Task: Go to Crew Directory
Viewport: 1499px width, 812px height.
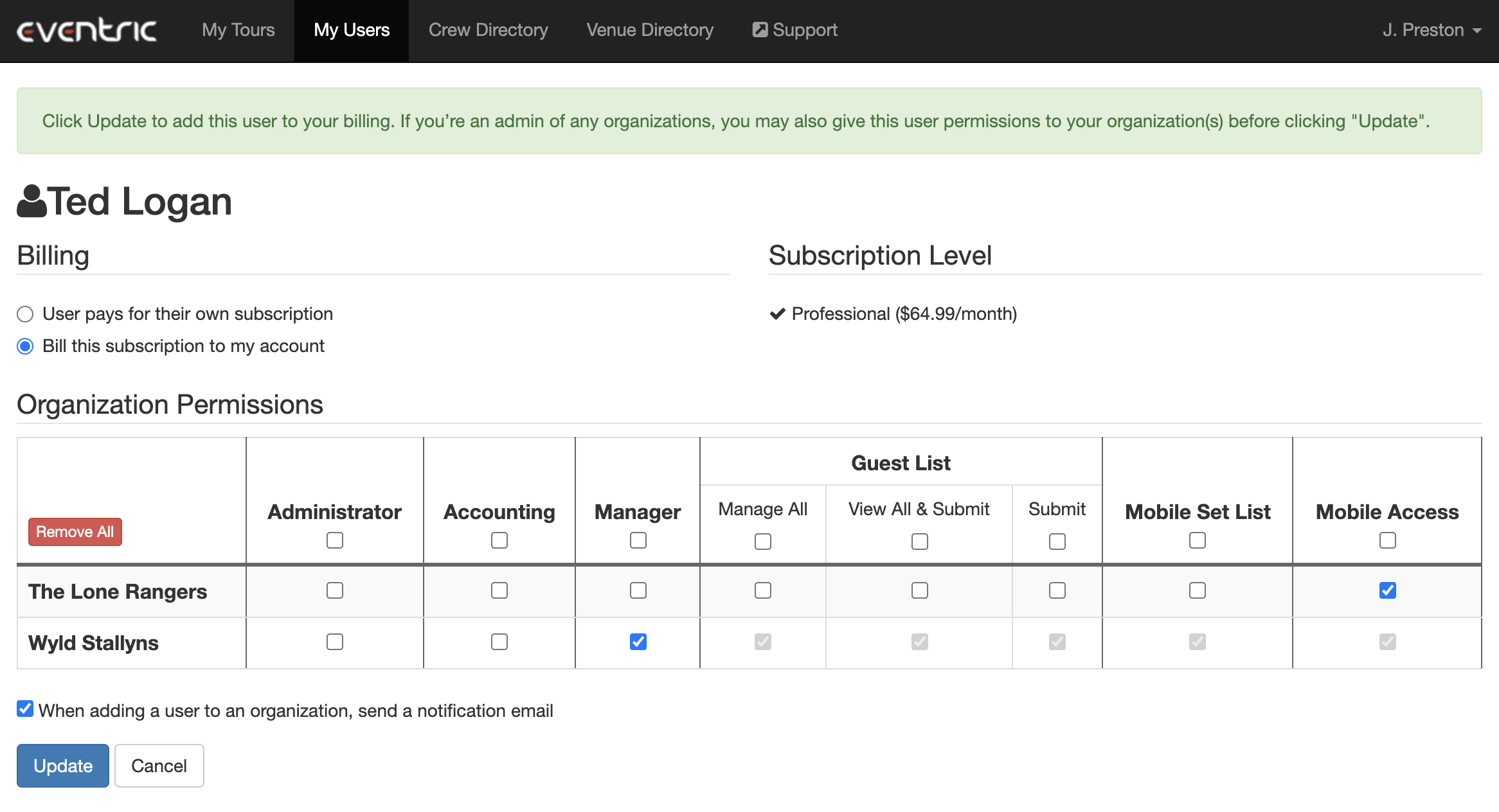Action: click(488, 30)
